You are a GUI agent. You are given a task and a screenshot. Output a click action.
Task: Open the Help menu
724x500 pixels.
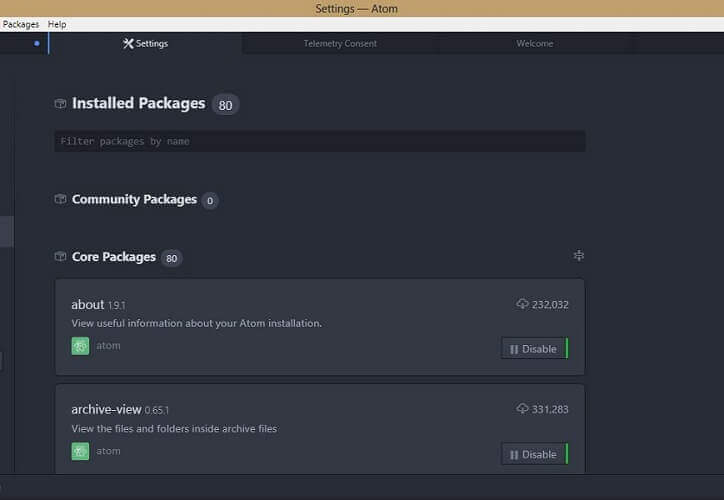57,24
